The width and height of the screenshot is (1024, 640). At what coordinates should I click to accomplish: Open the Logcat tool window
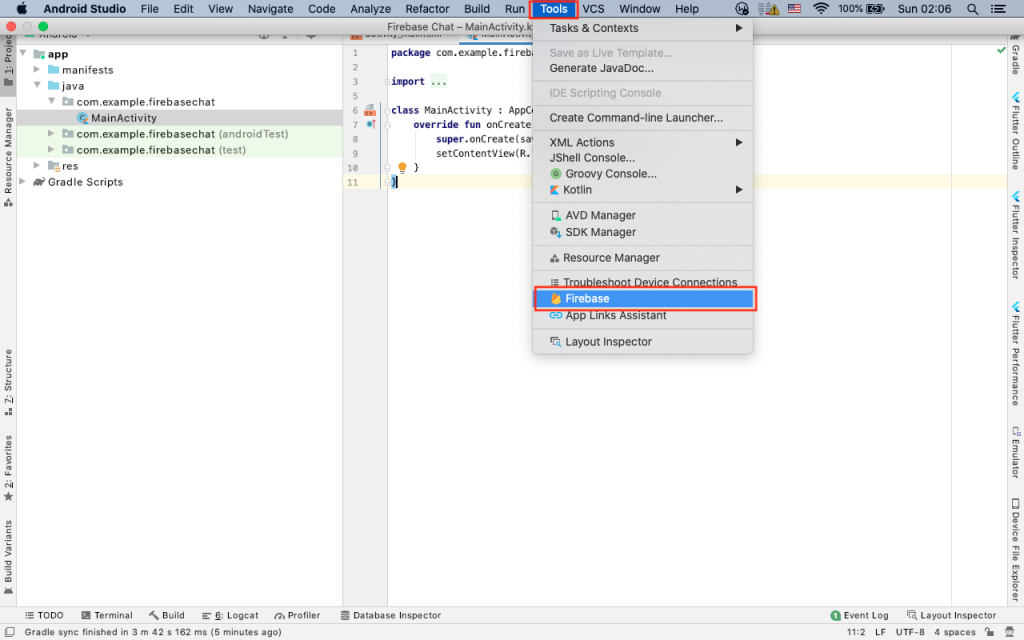[230, 615]
